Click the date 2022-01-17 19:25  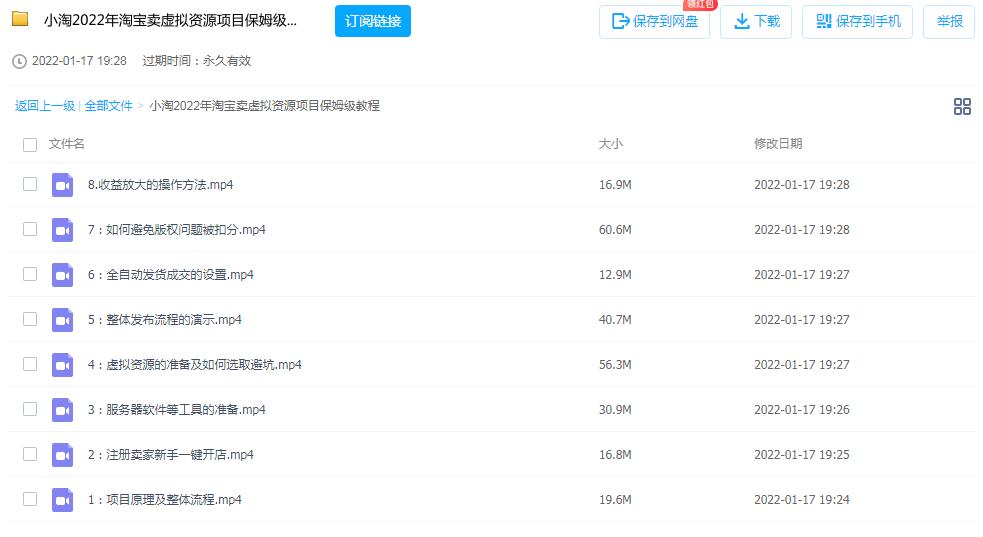tap(802, 456)
